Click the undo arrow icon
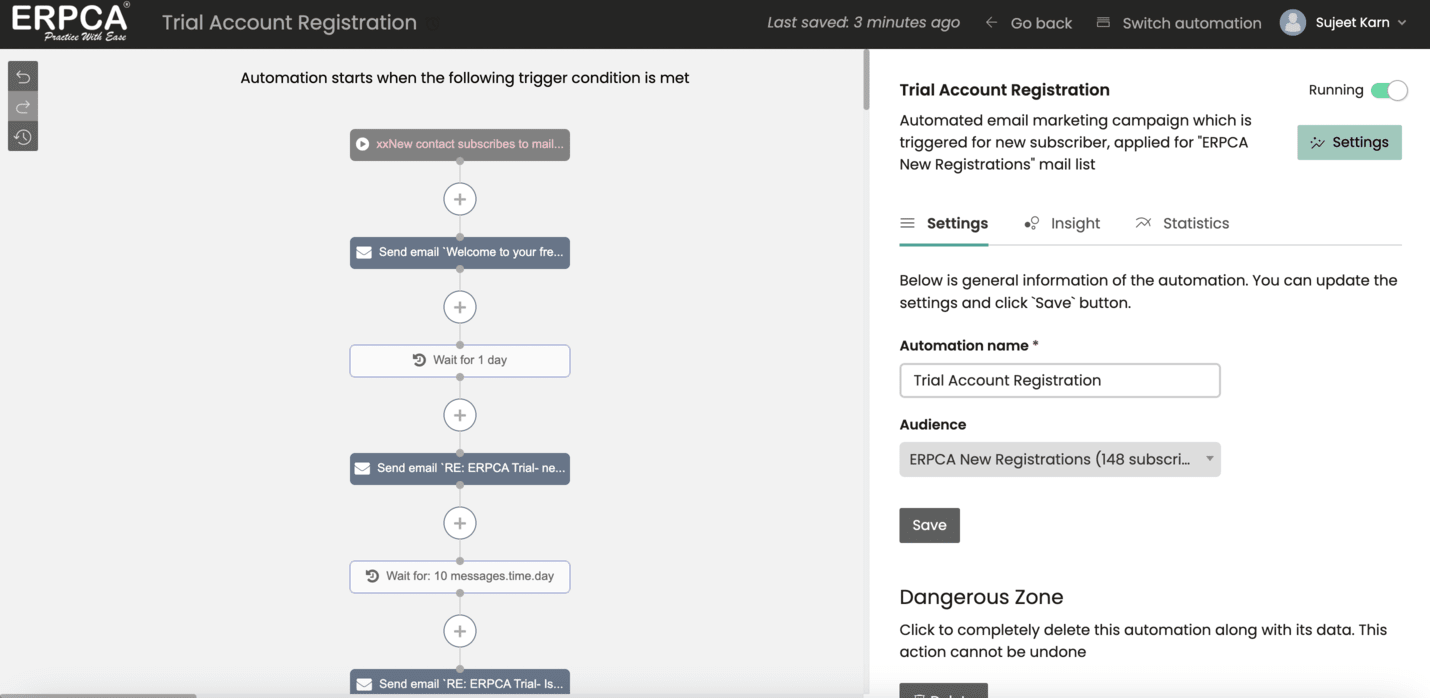Screen dimensions: 1430x698 pos(23,77)
